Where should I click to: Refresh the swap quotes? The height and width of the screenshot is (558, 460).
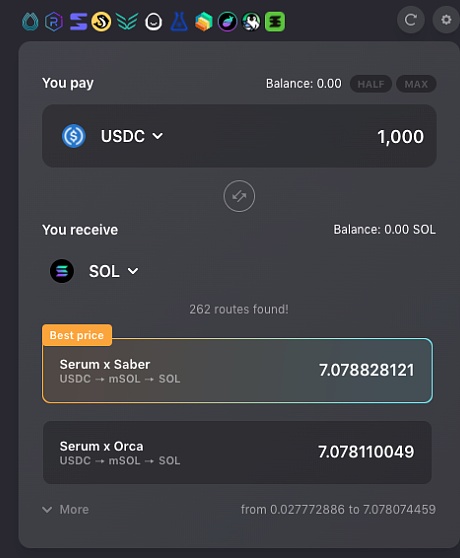(x=411, y=20)
